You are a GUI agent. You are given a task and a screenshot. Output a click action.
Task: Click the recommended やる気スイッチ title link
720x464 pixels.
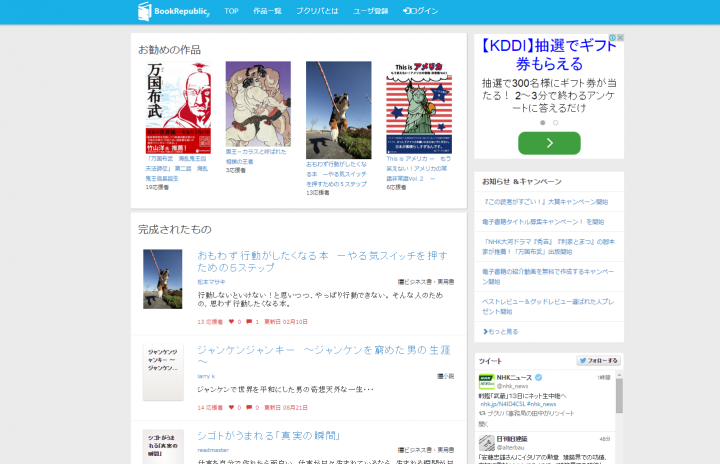point(337,174)
